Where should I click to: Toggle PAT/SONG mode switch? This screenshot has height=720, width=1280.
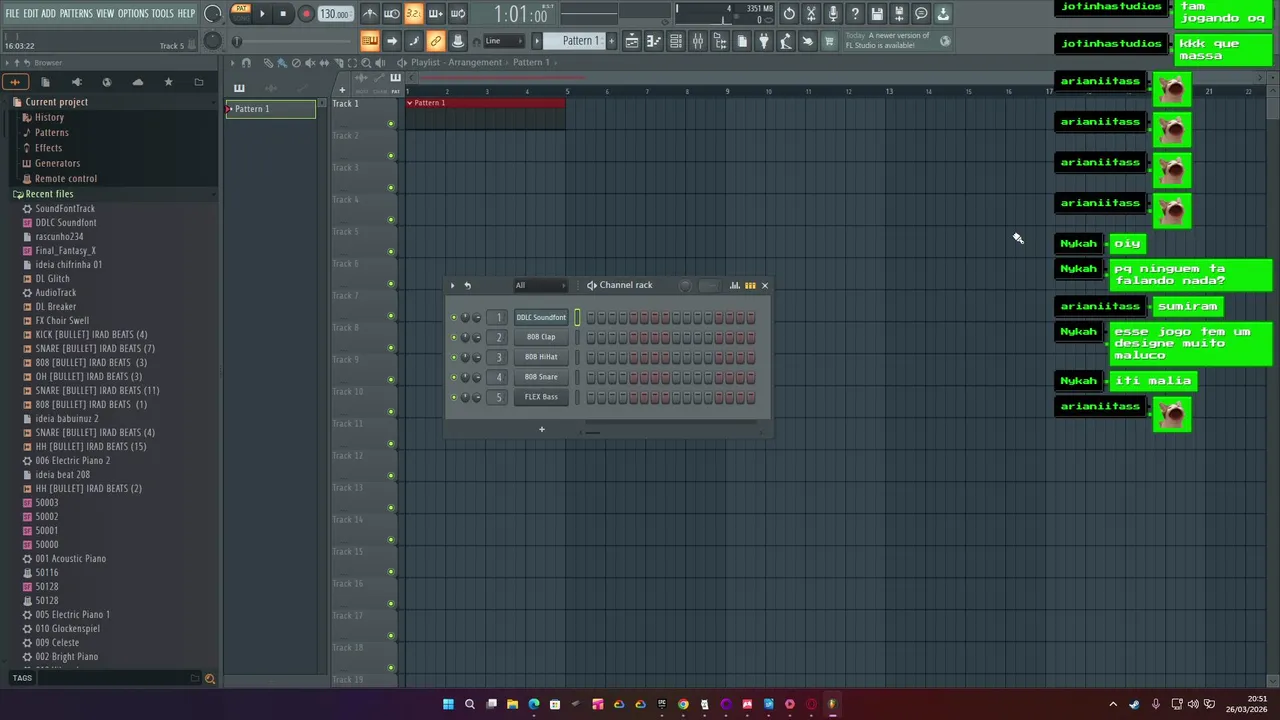[x=241, y=13]
